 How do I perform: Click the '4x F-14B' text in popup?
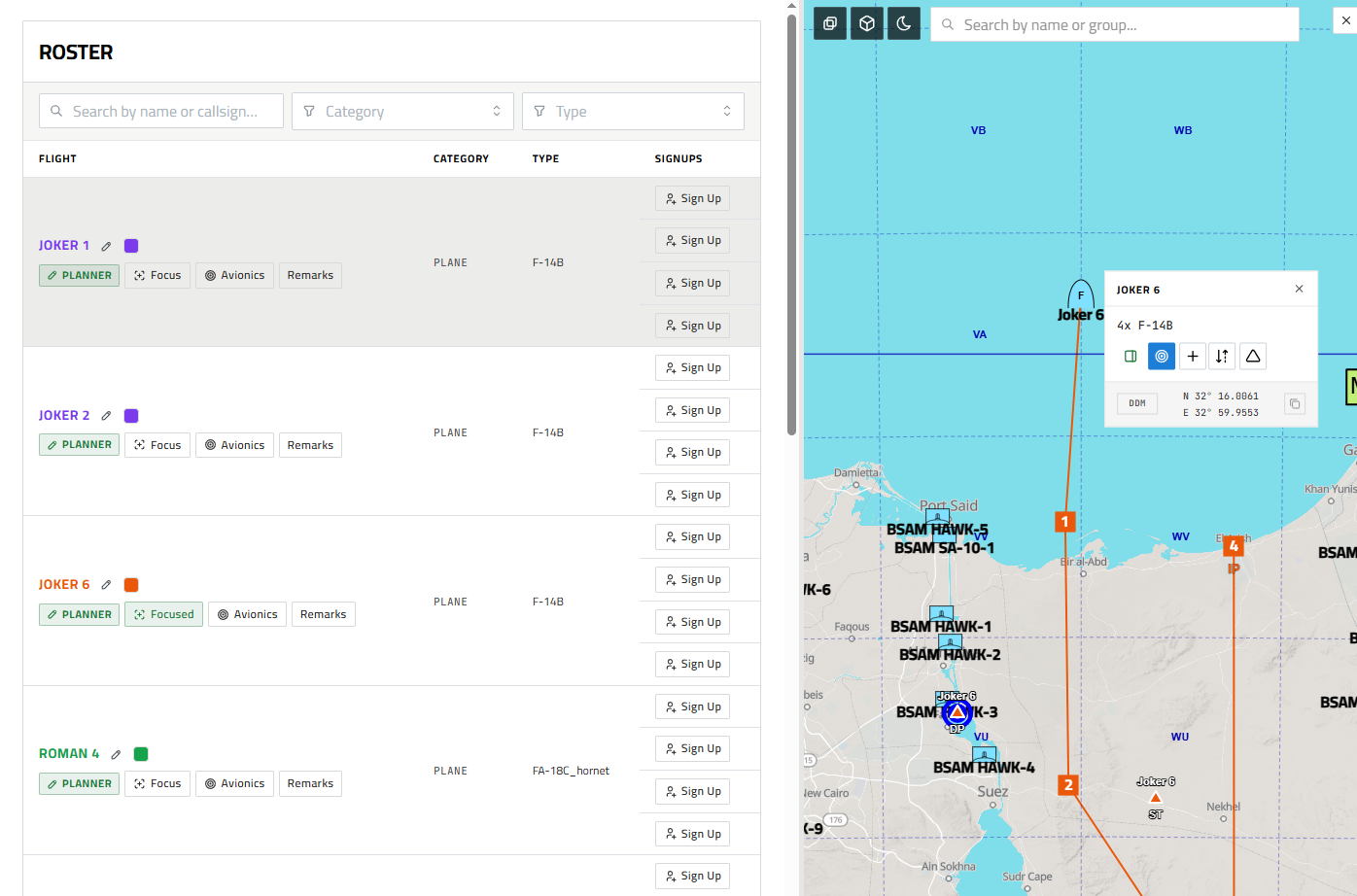pyautogui.click(x=1145, y=326)
